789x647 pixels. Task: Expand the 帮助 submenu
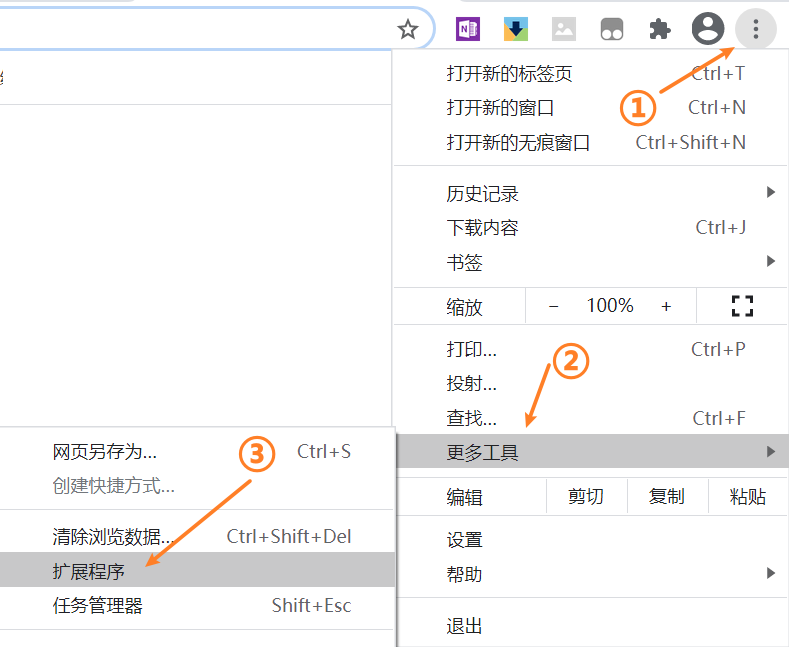592,574
